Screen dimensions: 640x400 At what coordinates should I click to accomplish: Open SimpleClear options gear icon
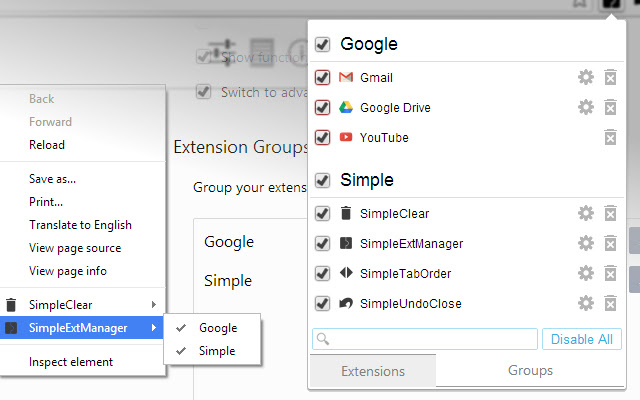[x=586, y=213]
